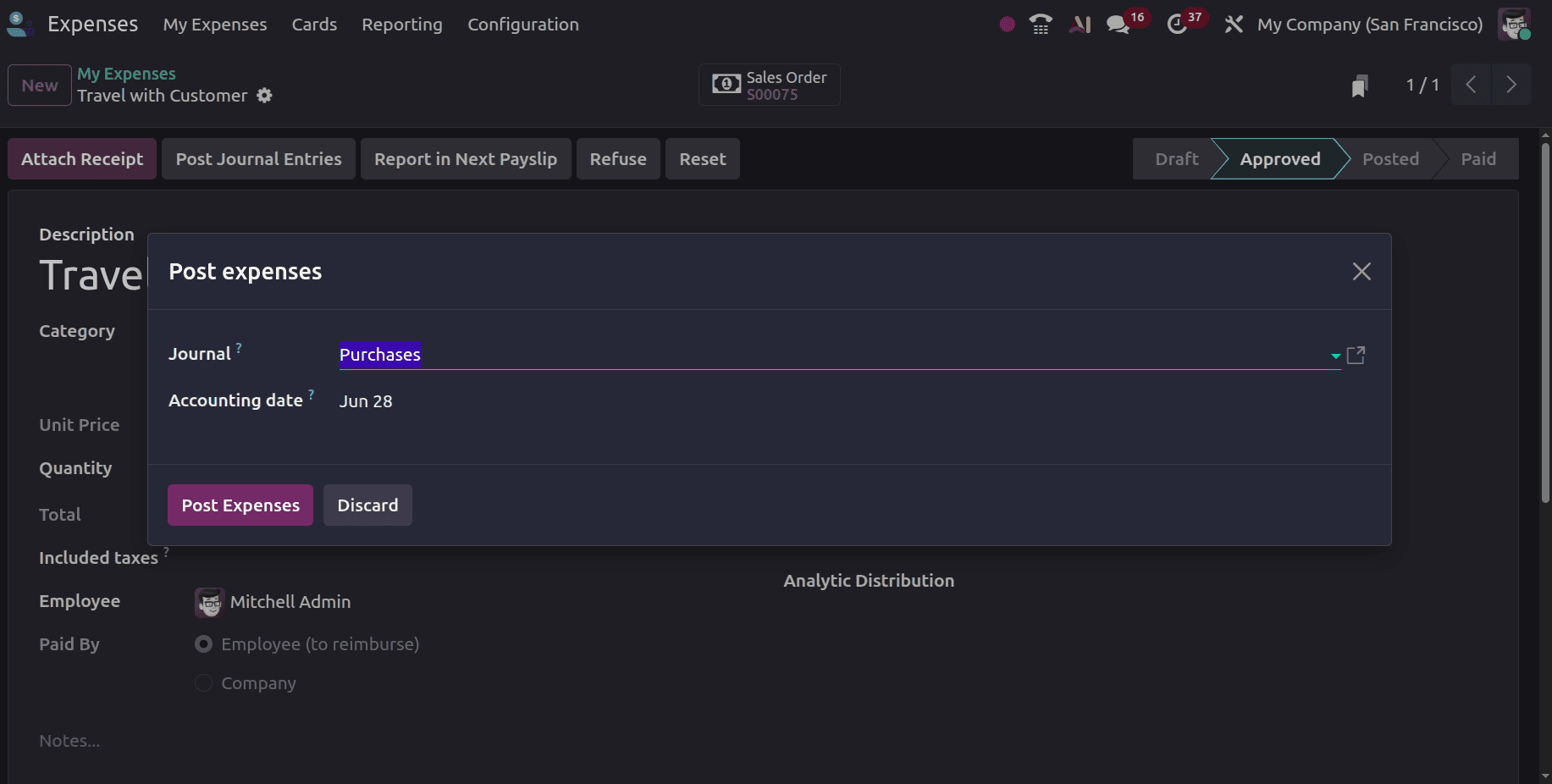Select the Draft status stage
Image resolution: width=1552 pixels, height=784 pixels.
[1177, 159]
